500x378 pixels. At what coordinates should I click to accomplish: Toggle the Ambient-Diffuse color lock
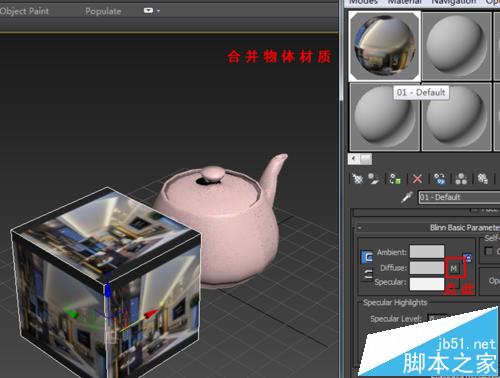(x=368, y=257)
